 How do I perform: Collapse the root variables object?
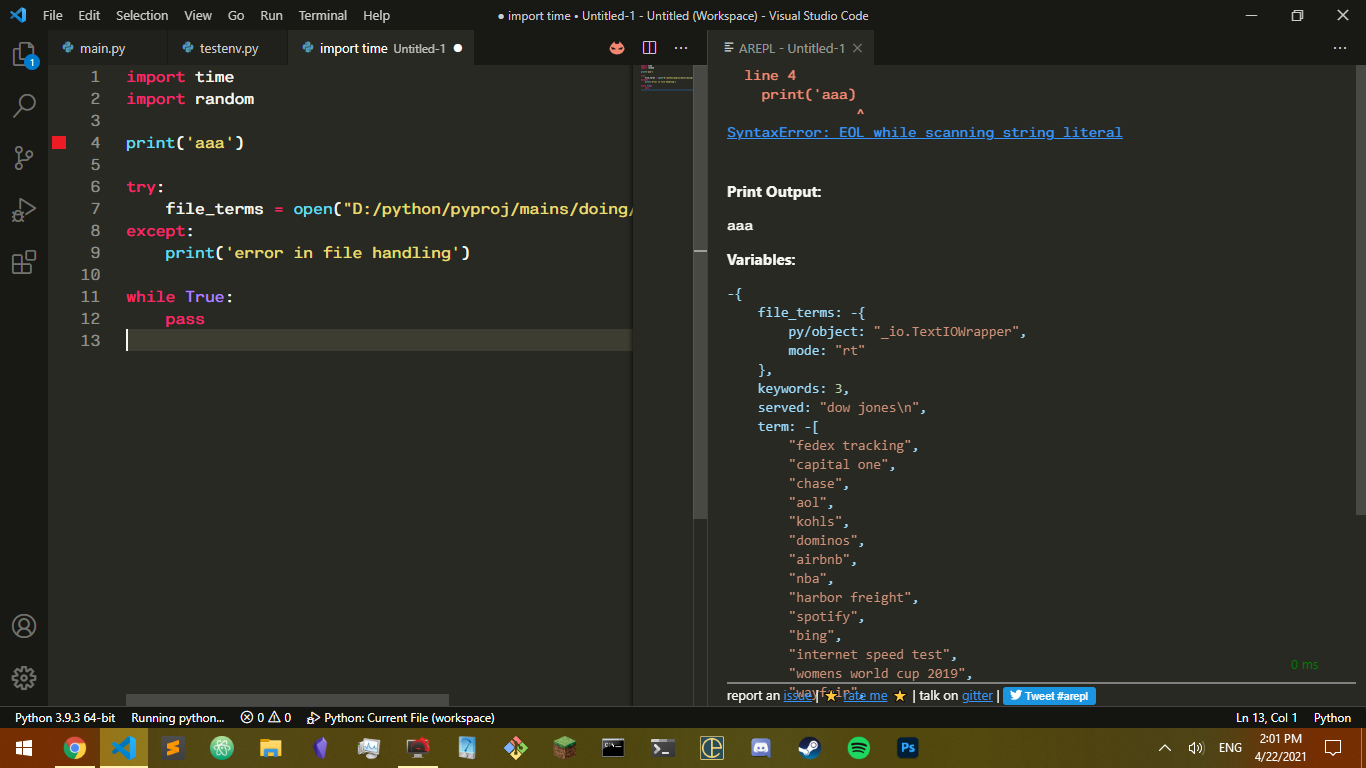tap(731, 294)
